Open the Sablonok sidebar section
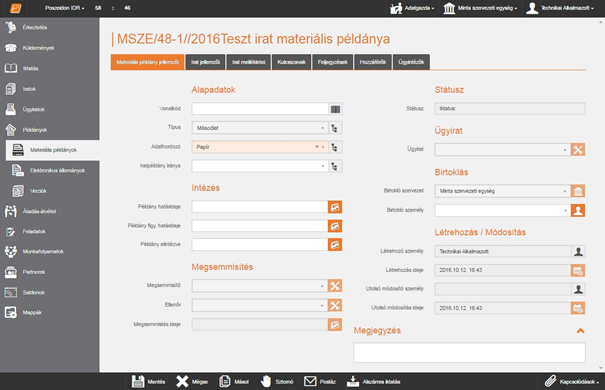The height and width of the screenshot is (390, 605). [x=49, y=292]
